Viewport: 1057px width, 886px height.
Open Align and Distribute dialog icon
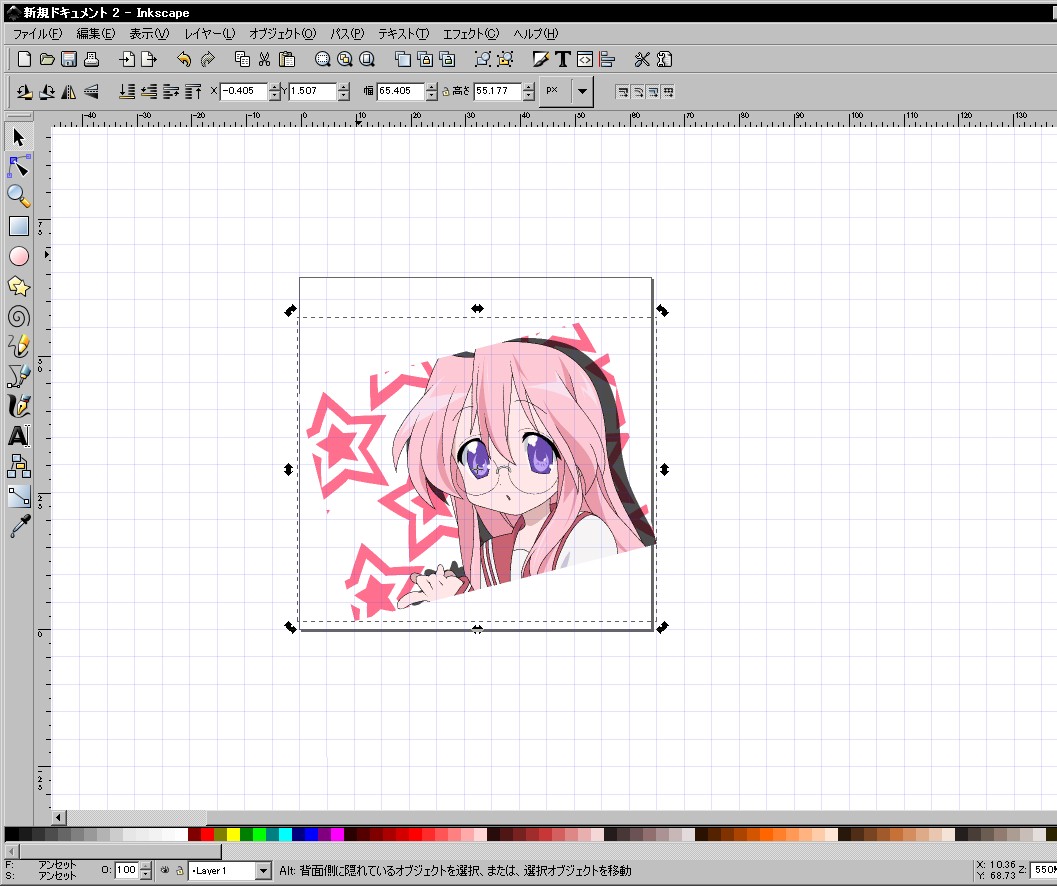click(x=607, y=59)
